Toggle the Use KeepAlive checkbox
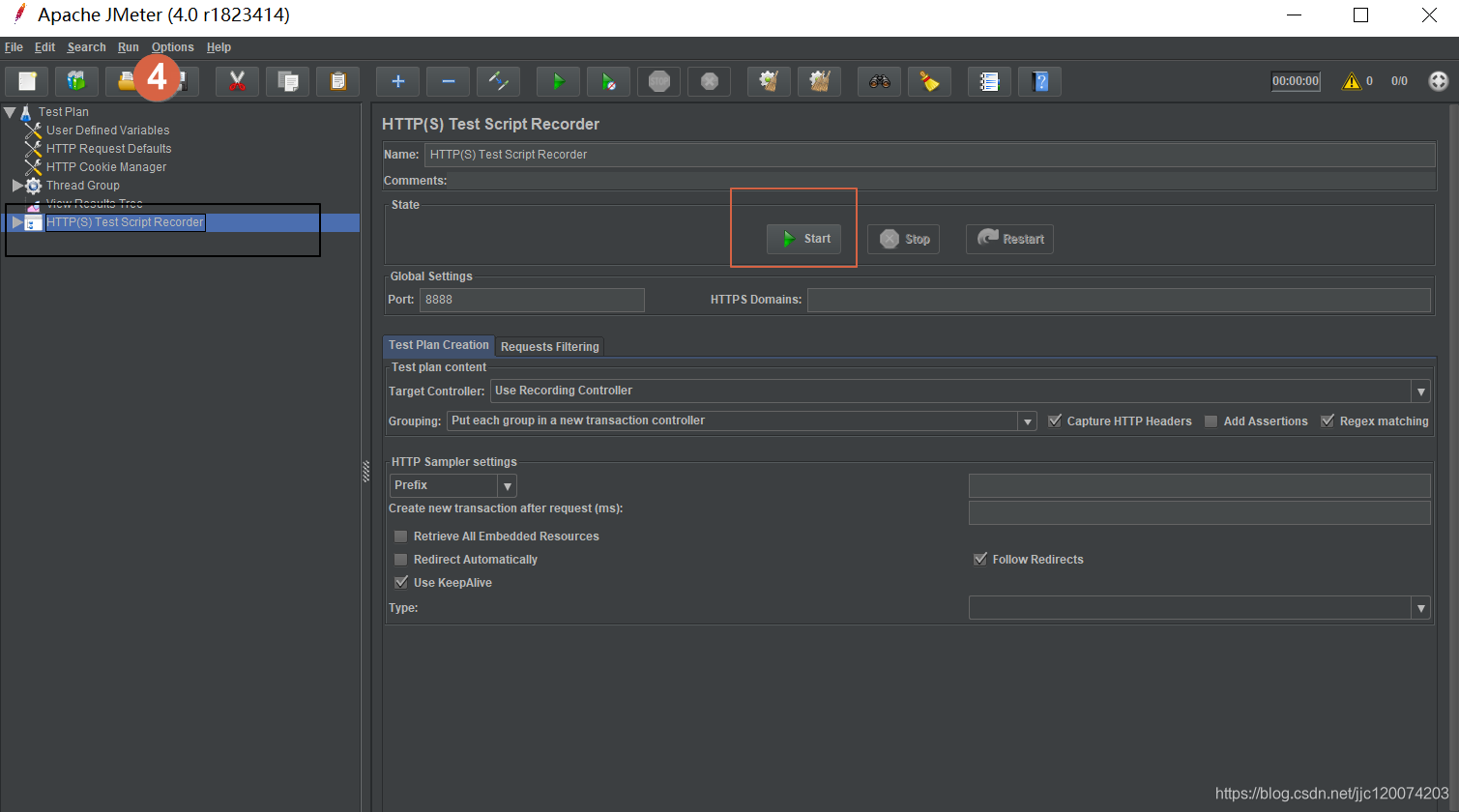The height and width of the screenshot is (812, 1459). tap(401, 582)
